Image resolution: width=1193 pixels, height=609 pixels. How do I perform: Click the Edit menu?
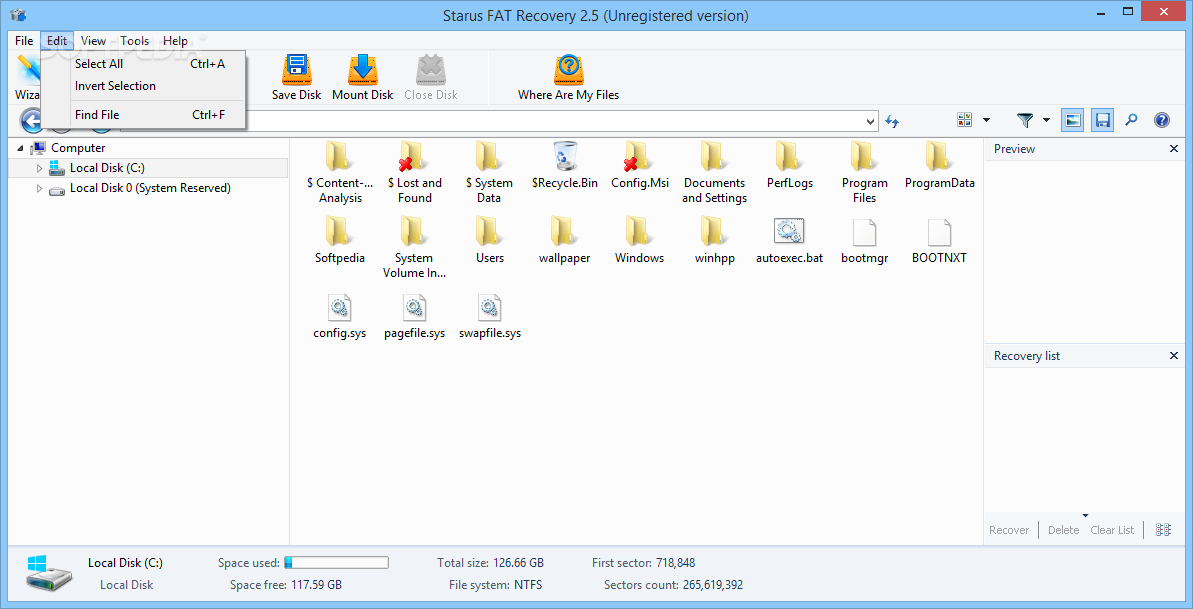click(x=57, y=40)
